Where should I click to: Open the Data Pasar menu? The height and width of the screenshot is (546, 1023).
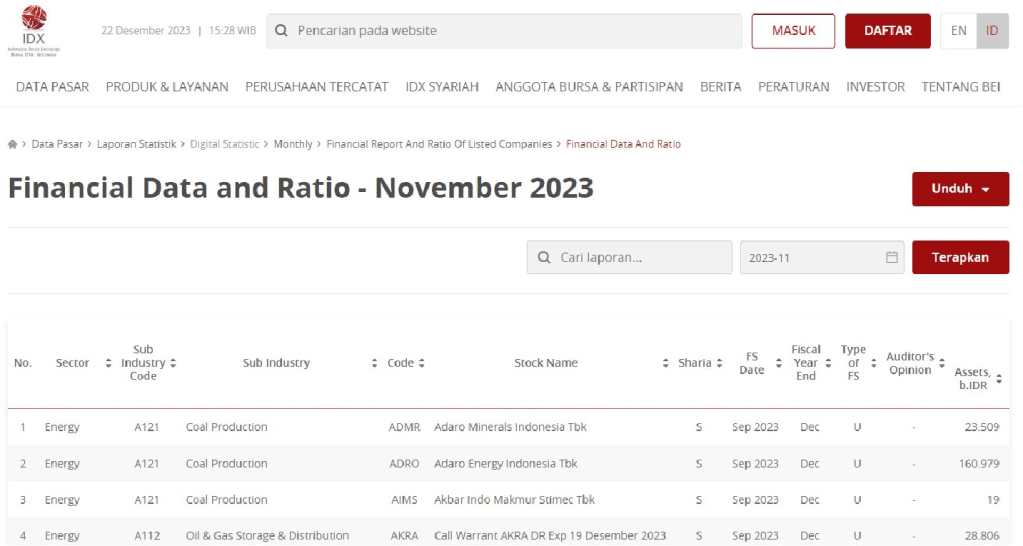click(x=52, y=87)
